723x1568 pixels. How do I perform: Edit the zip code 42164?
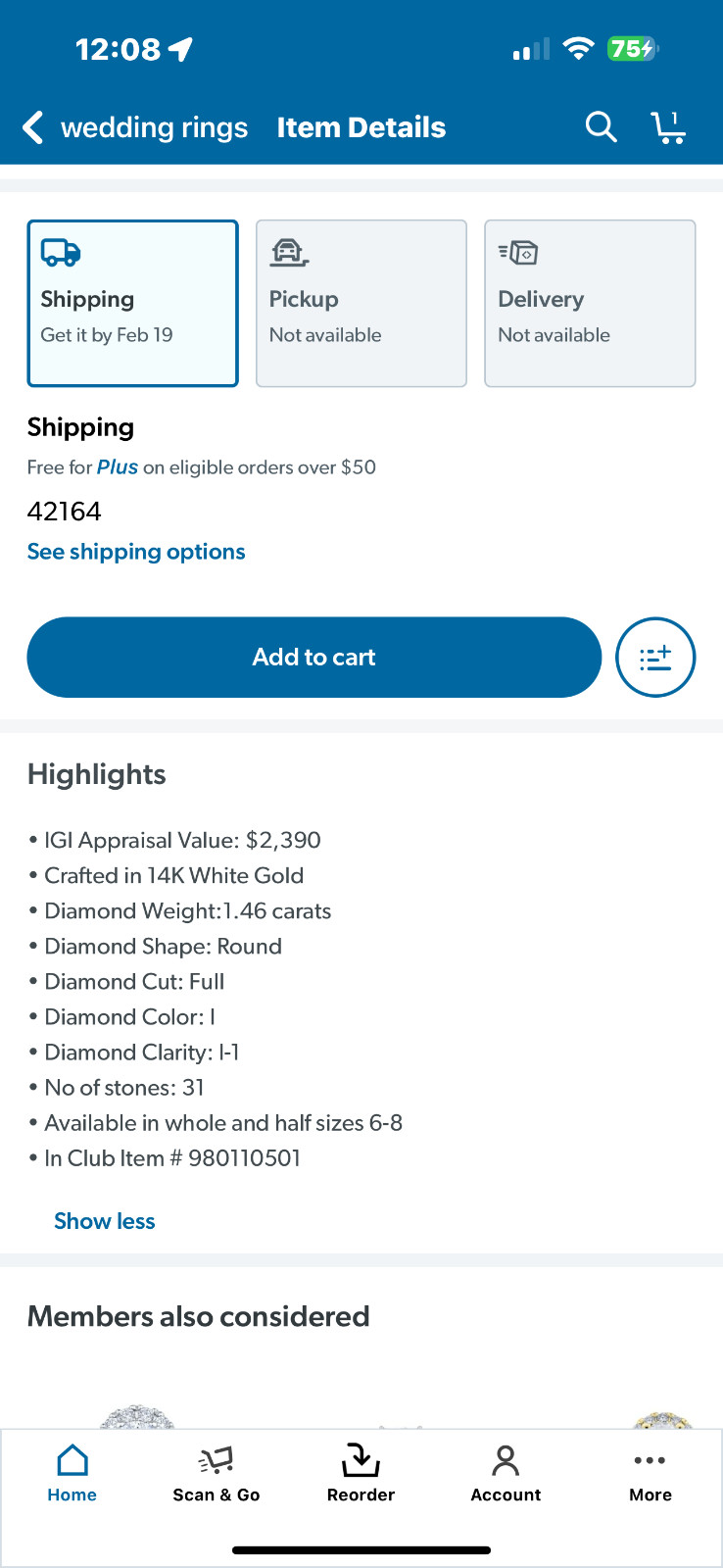(x=65, y=511)
